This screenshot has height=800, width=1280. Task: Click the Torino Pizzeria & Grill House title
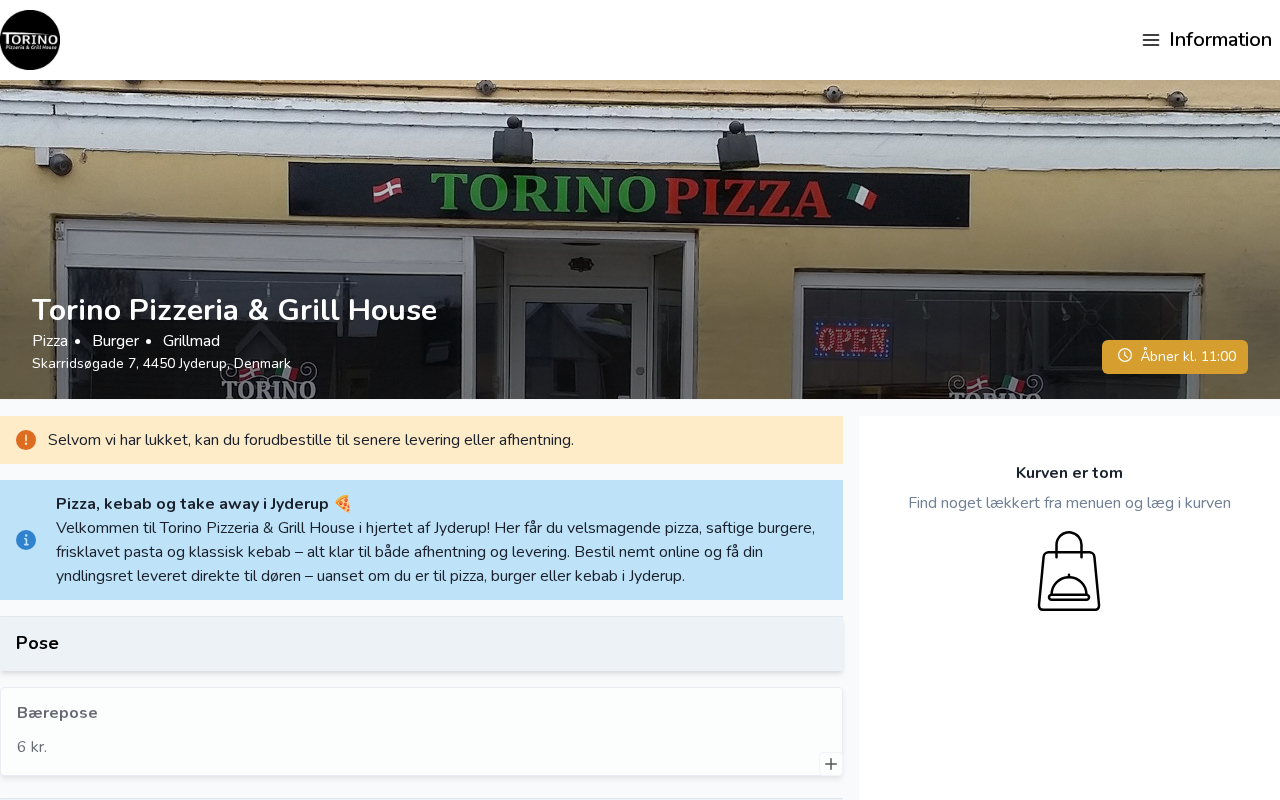[x=234, y=310]
